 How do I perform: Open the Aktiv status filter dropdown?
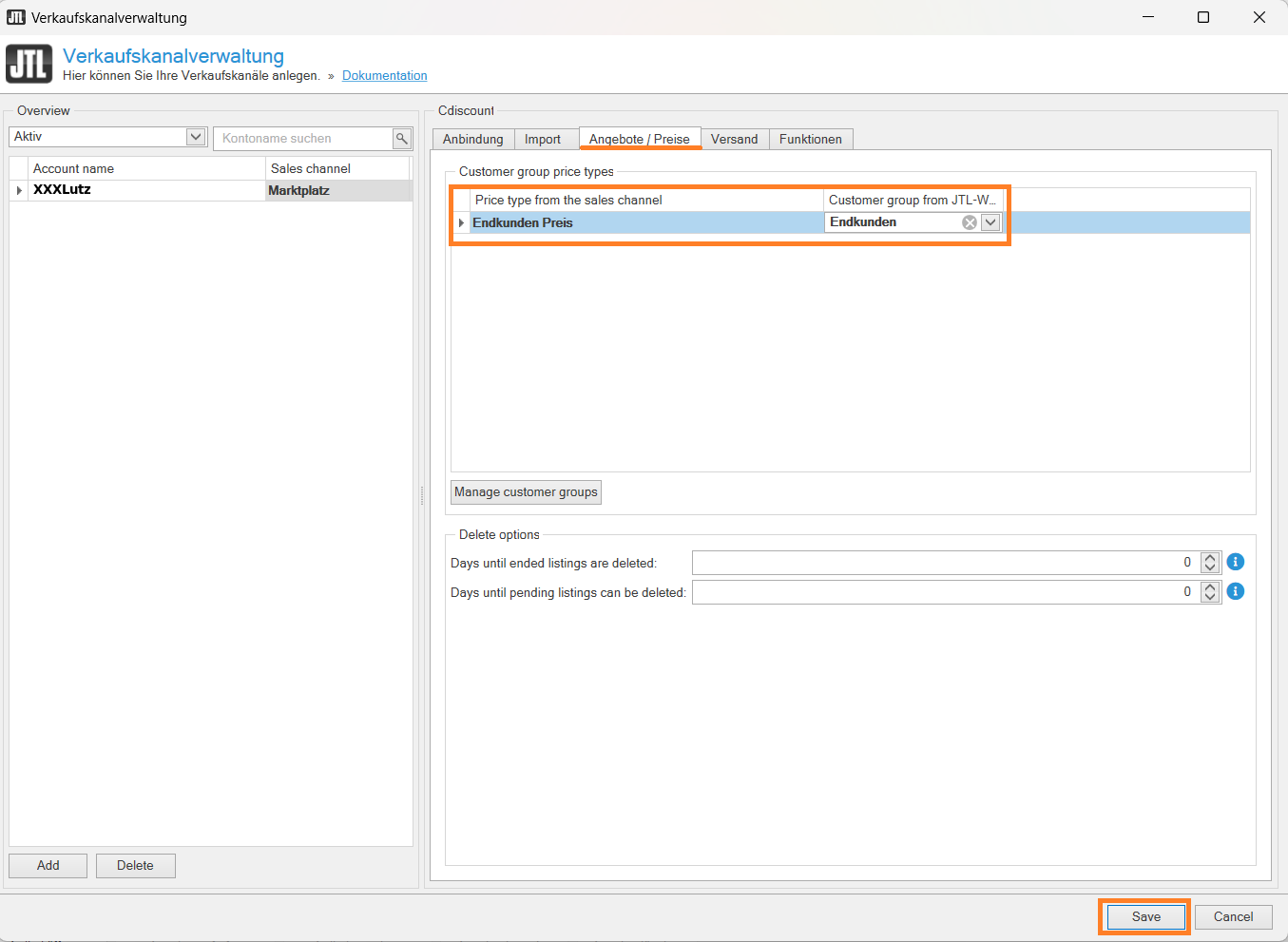click(x=196, y=137)
